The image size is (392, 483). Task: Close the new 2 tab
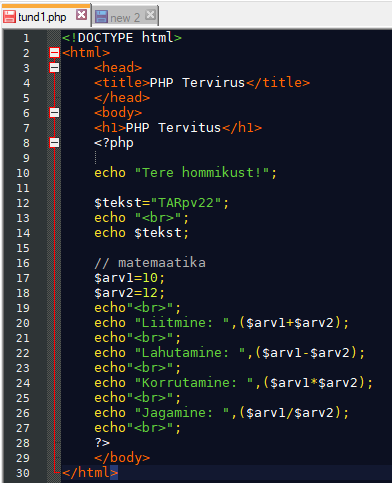150,15
